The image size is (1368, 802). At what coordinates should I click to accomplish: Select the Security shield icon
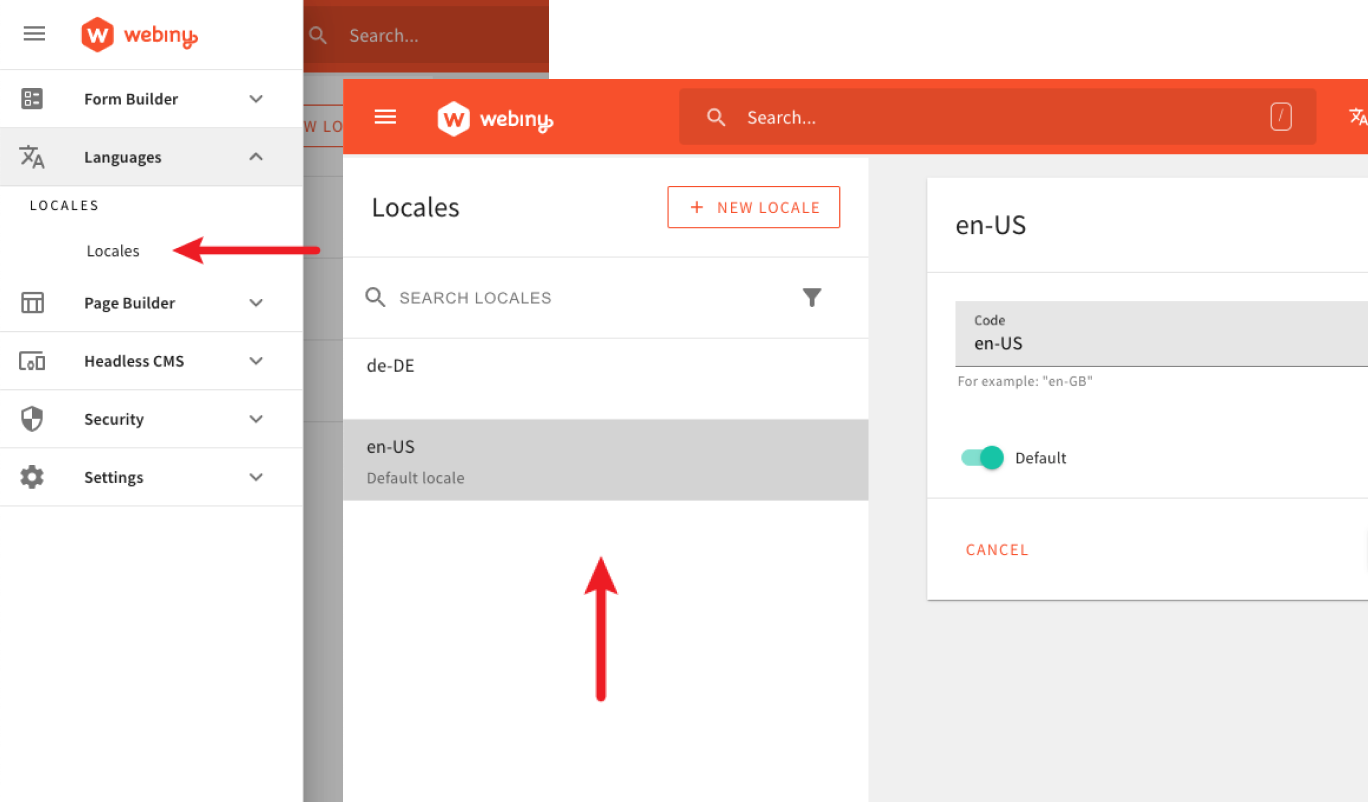(x=33, y=419)
